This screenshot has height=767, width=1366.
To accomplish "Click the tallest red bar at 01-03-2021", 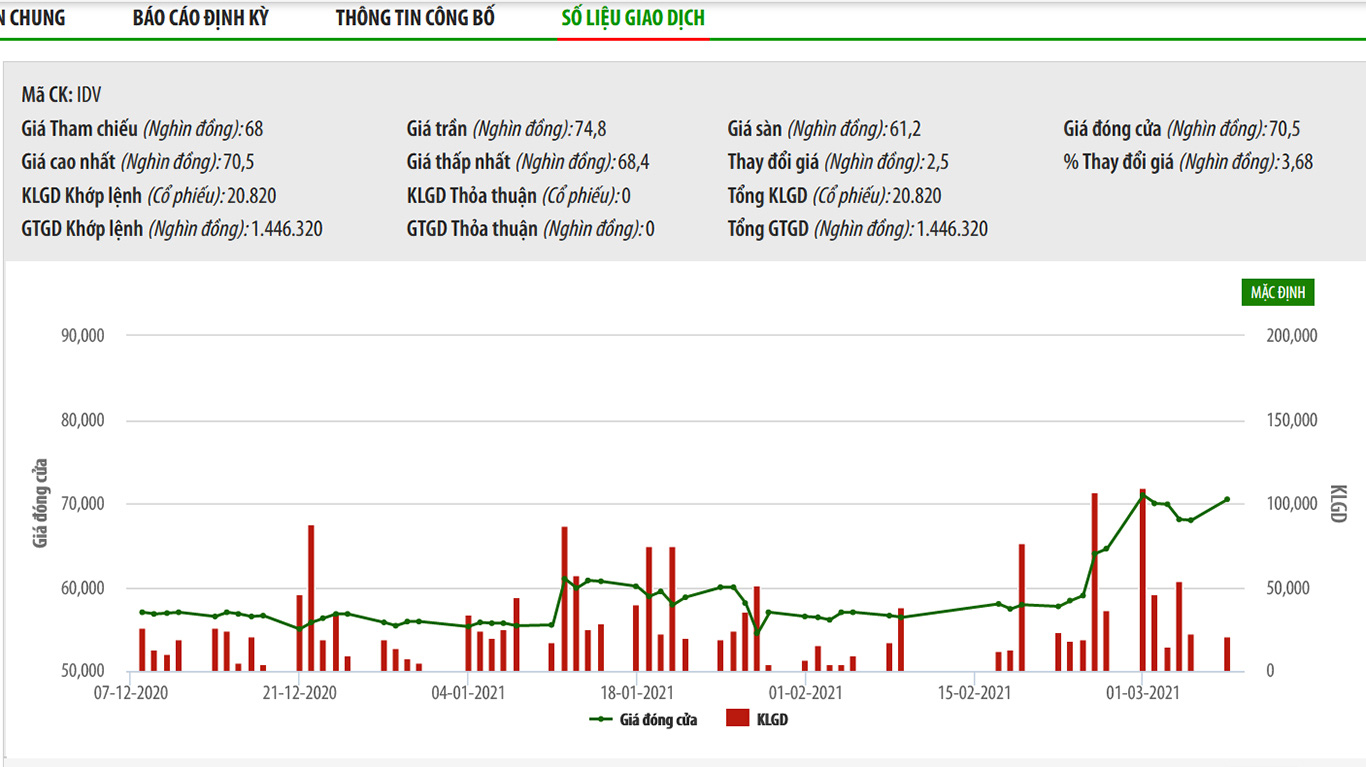I will (x=1142, y=580).
